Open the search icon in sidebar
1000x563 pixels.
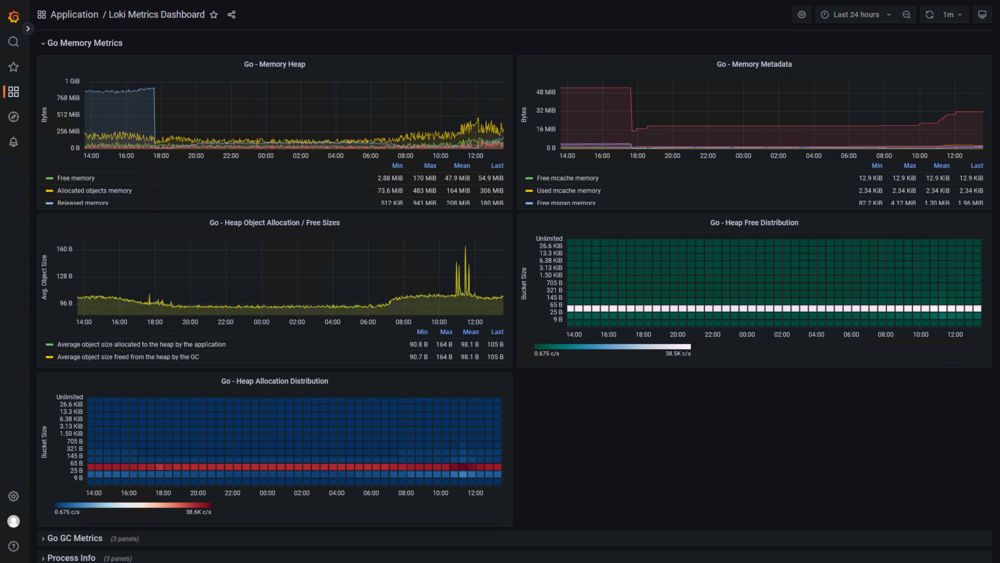[13, 42]
